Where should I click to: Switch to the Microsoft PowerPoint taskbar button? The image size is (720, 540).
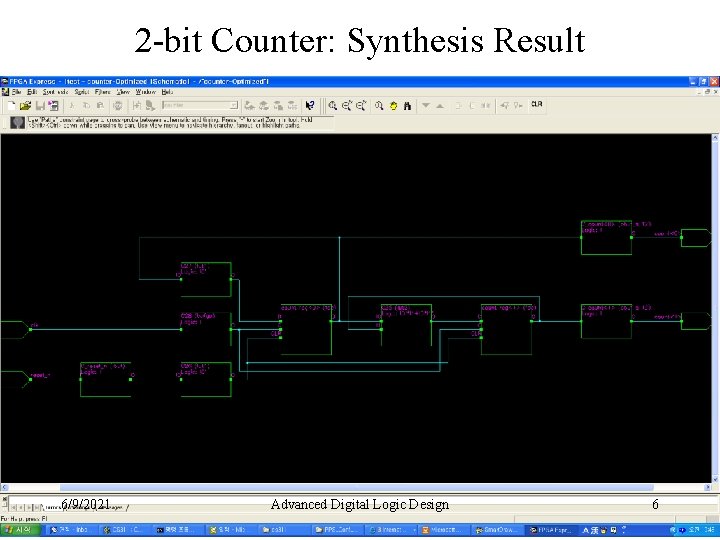point(444,530)
